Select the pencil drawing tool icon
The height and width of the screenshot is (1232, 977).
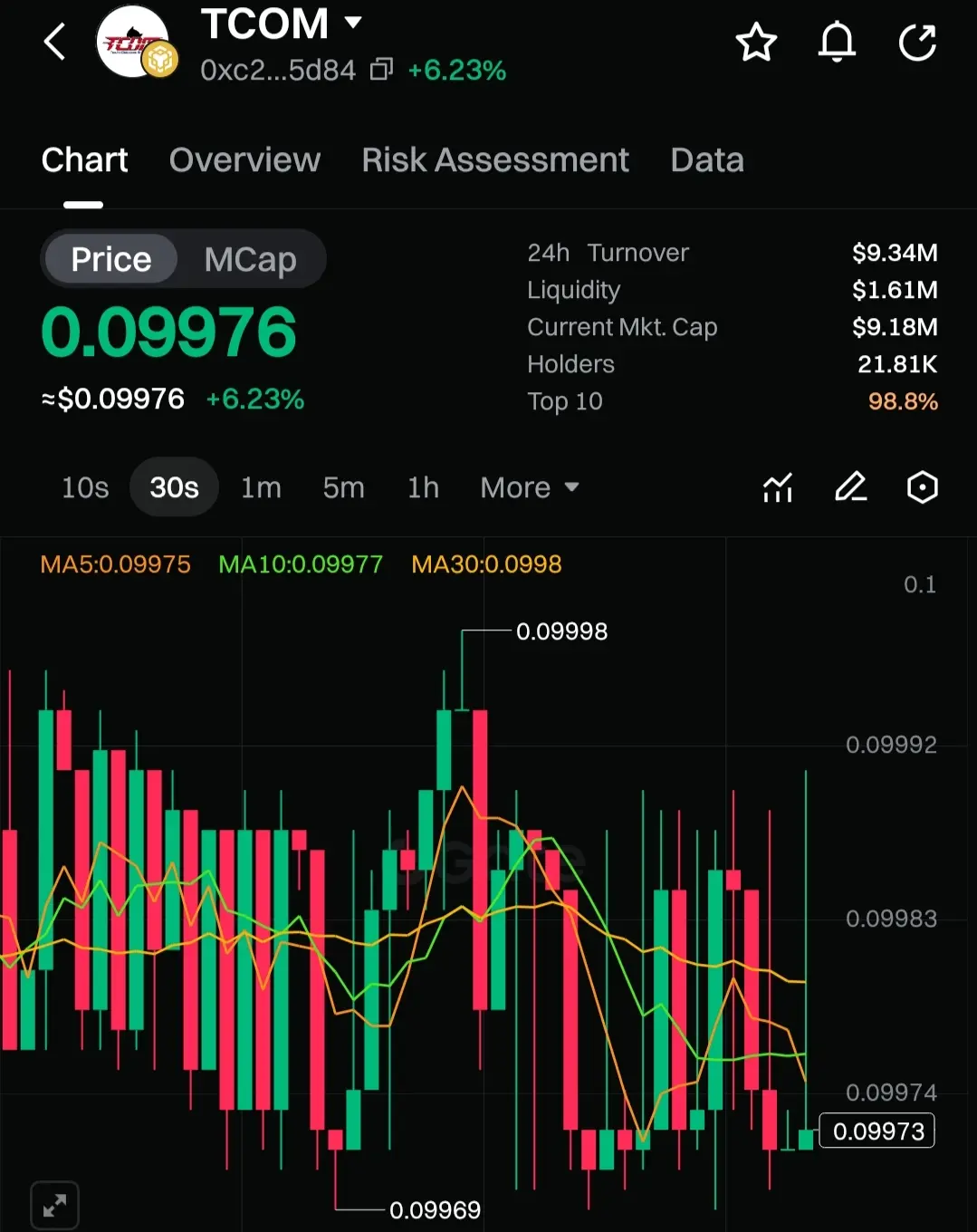pos(850,487)
